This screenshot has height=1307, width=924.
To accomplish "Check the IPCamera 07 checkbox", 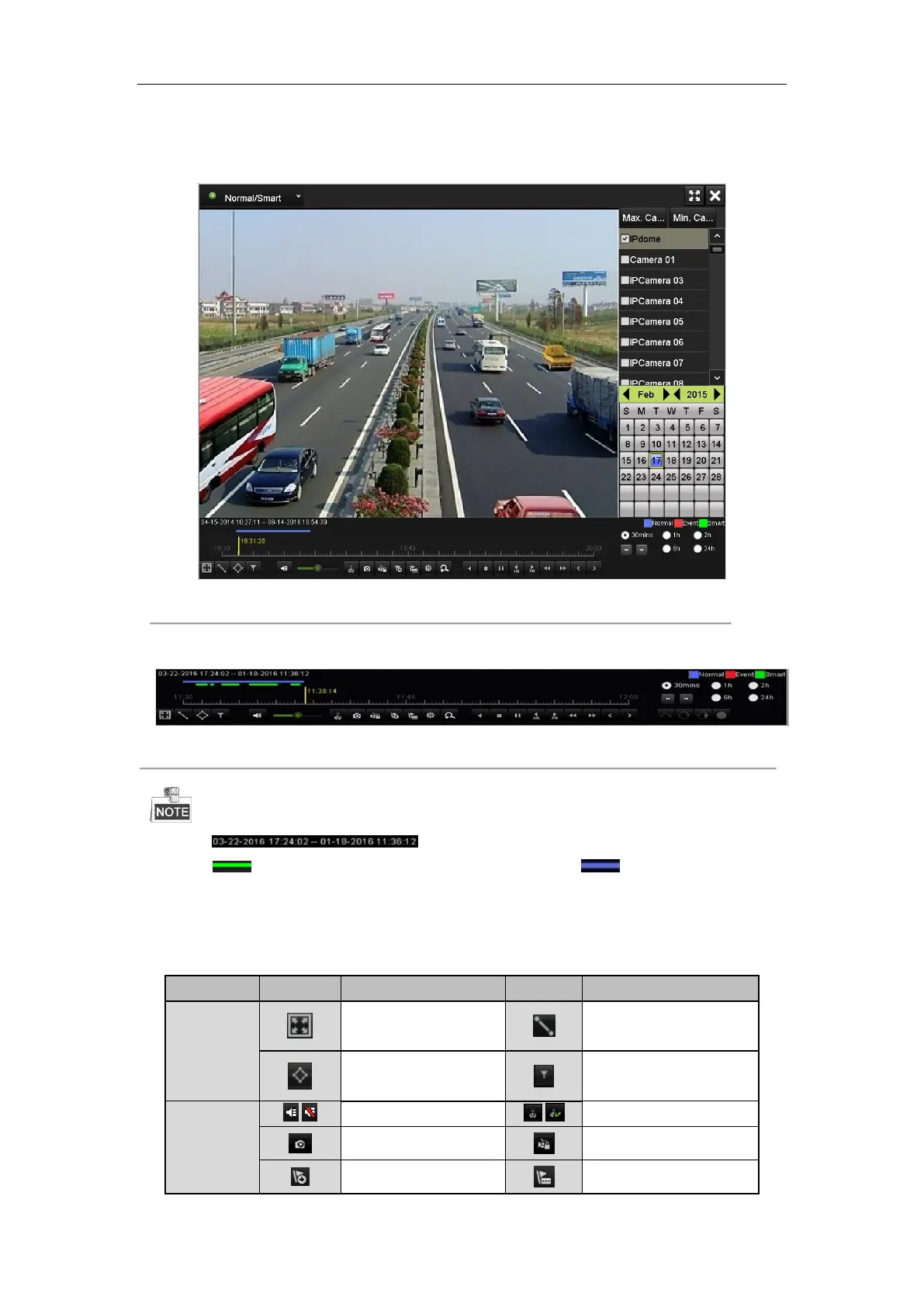I will pyautogui.click(x=625, y=362).
